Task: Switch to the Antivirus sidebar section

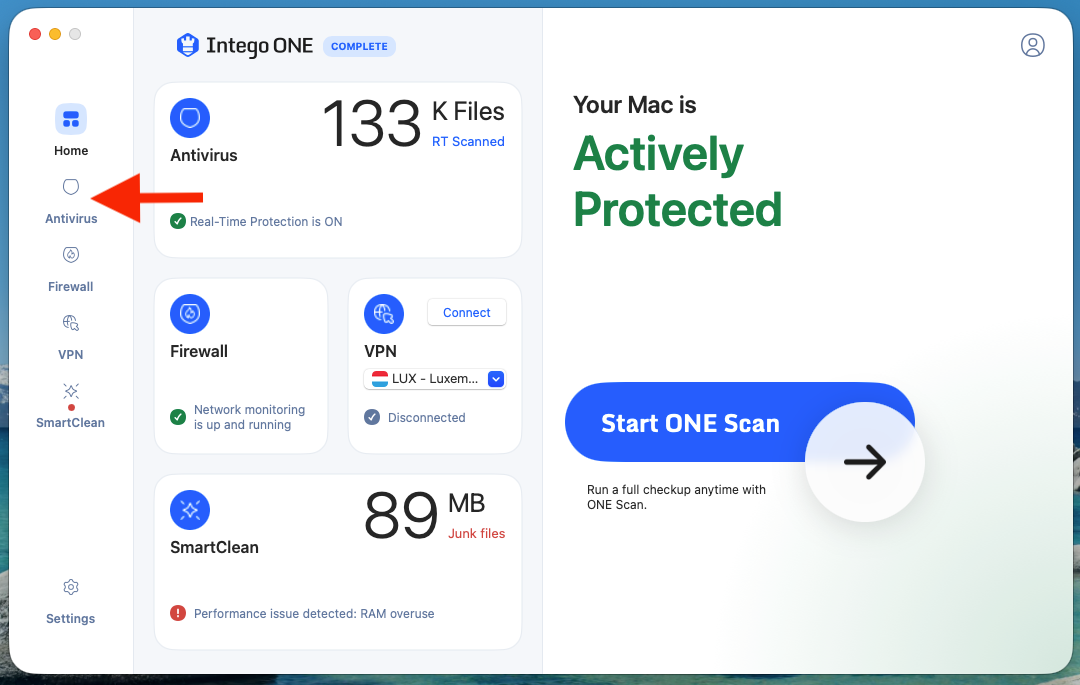Action: click(71, 219)
